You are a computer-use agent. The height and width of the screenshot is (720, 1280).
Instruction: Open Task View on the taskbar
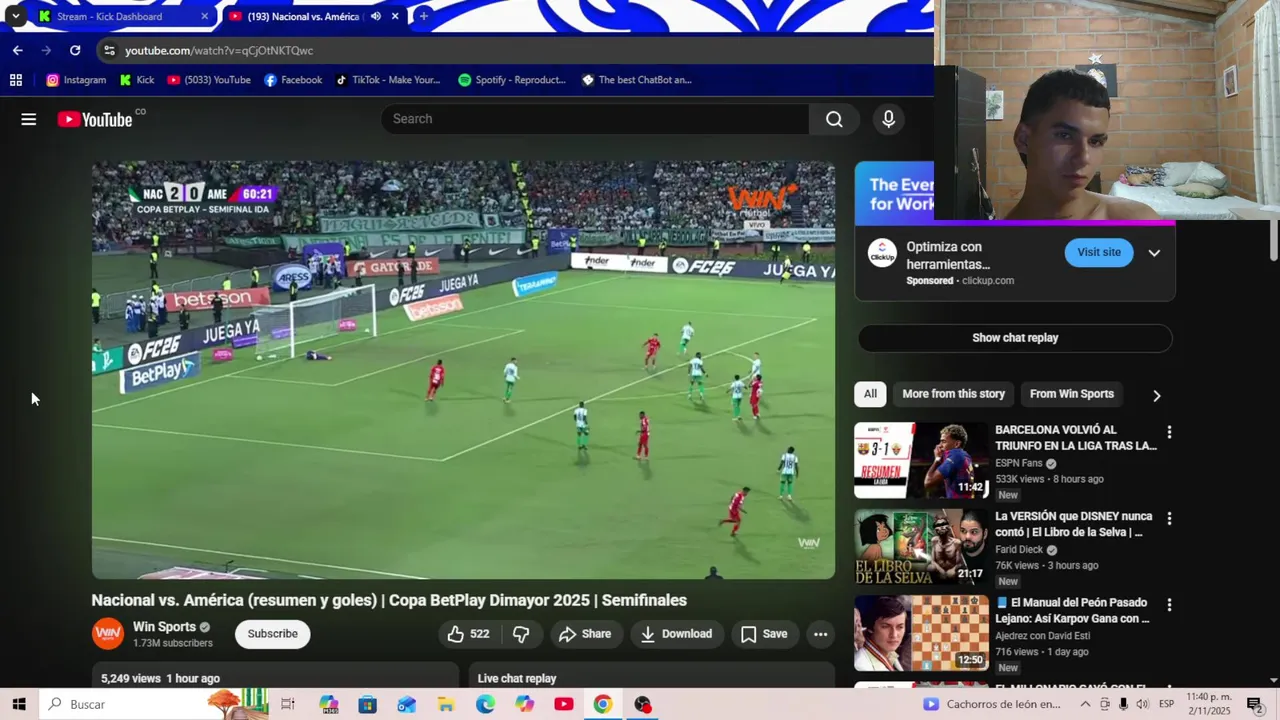288,704
